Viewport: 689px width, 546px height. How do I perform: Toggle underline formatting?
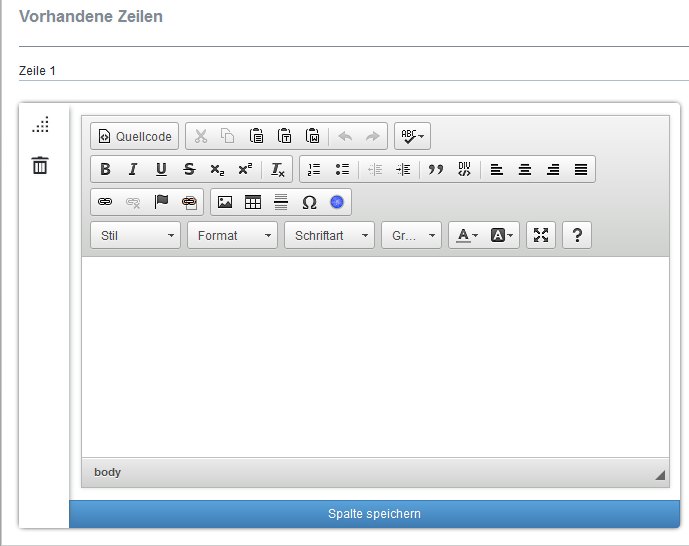tap(161, 169)
